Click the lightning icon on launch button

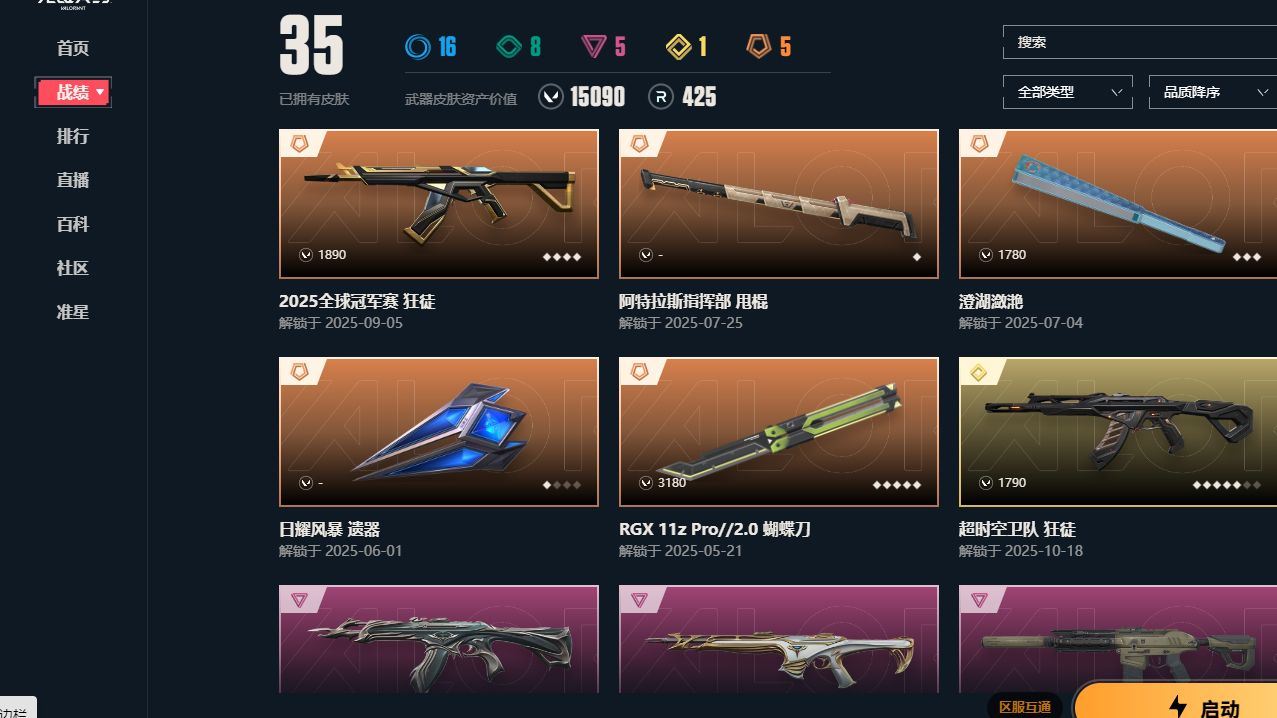coord(1178,707)
